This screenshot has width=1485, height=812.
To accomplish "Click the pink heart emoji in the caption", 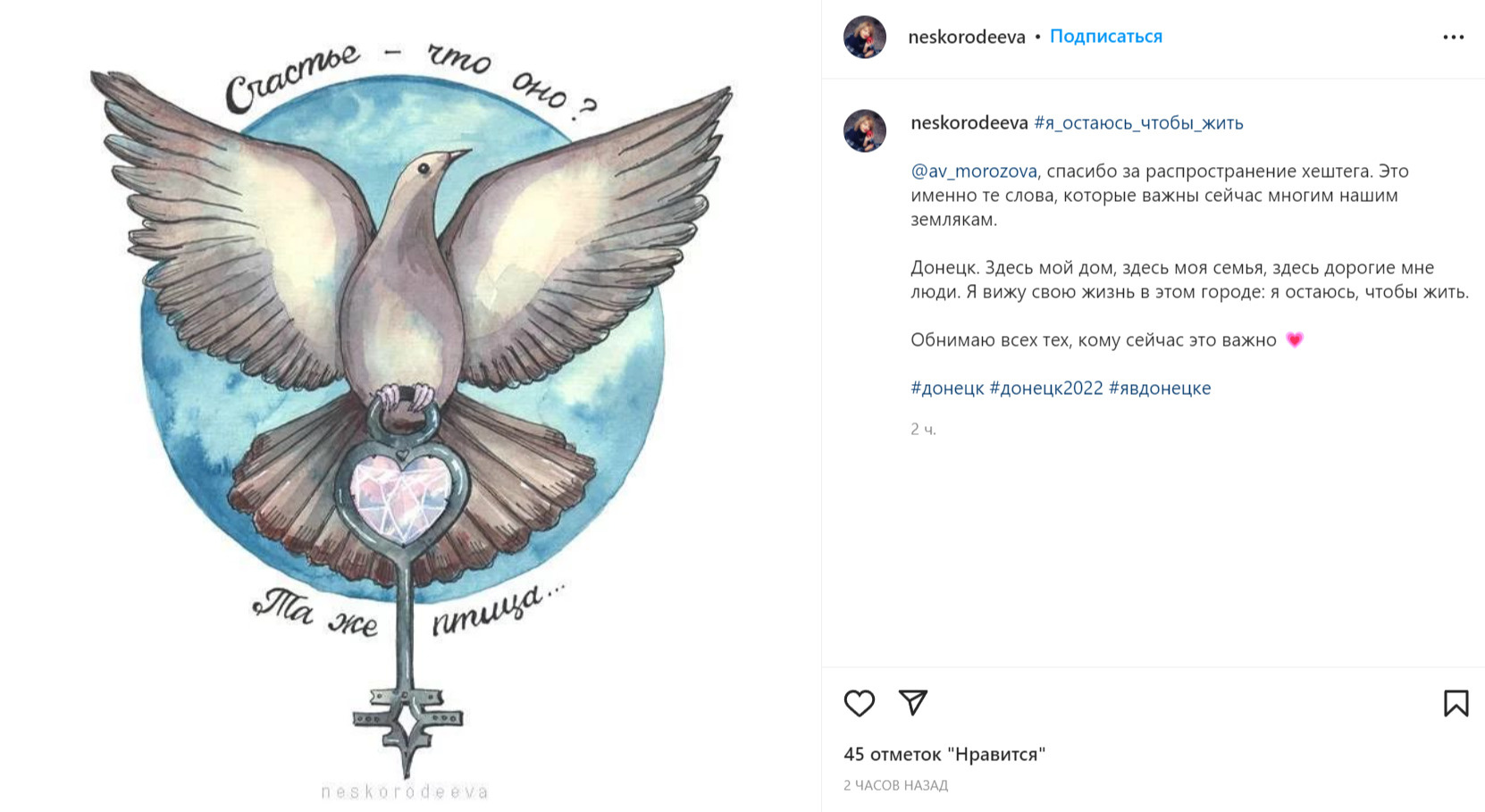I will 1294,340.
